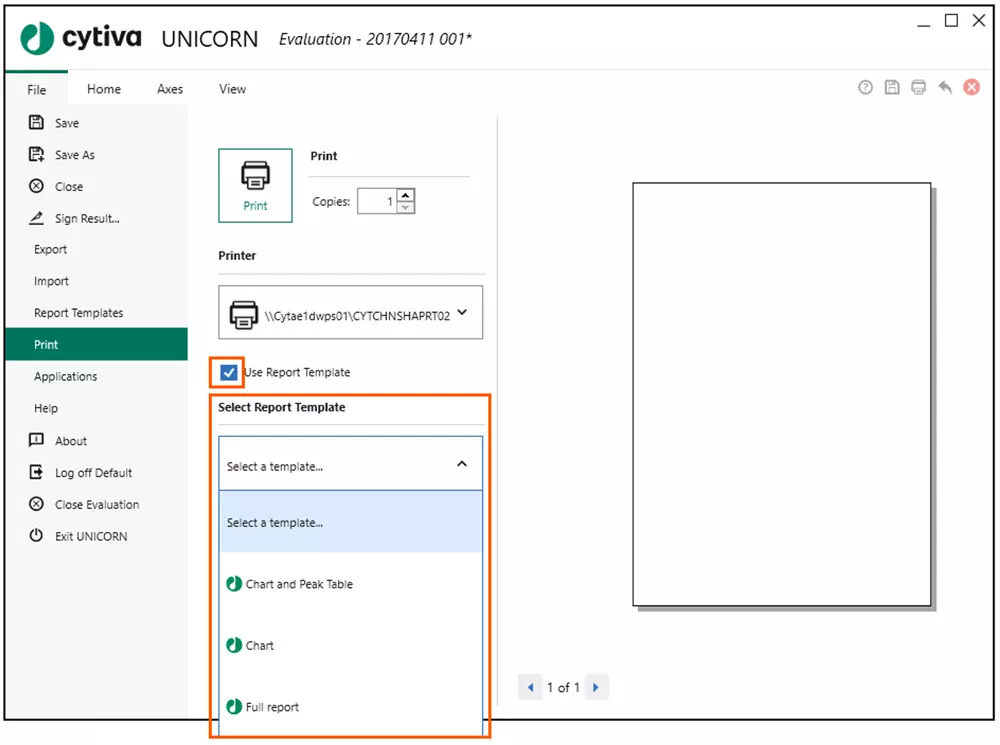Click Save As in the File menu
Image resolution: width=1000 pixels, height=745 pixels.
tap(74, 155)
